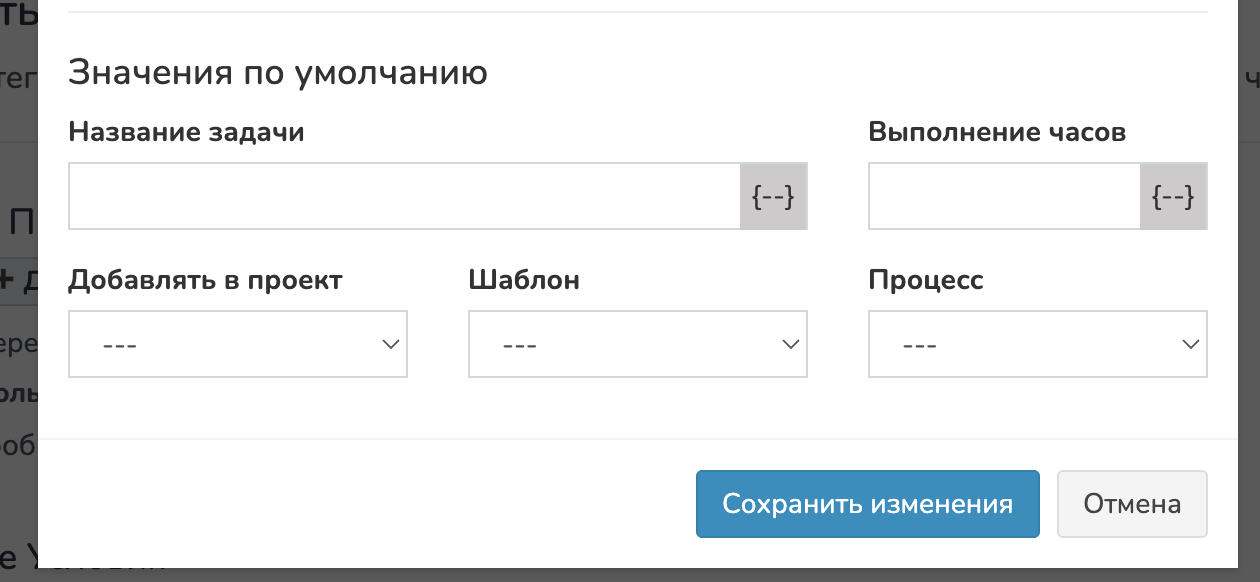1260x582 pixels.
Task: Click the variable braces icon beside Выполнение часов
Action: point(1173,197)
